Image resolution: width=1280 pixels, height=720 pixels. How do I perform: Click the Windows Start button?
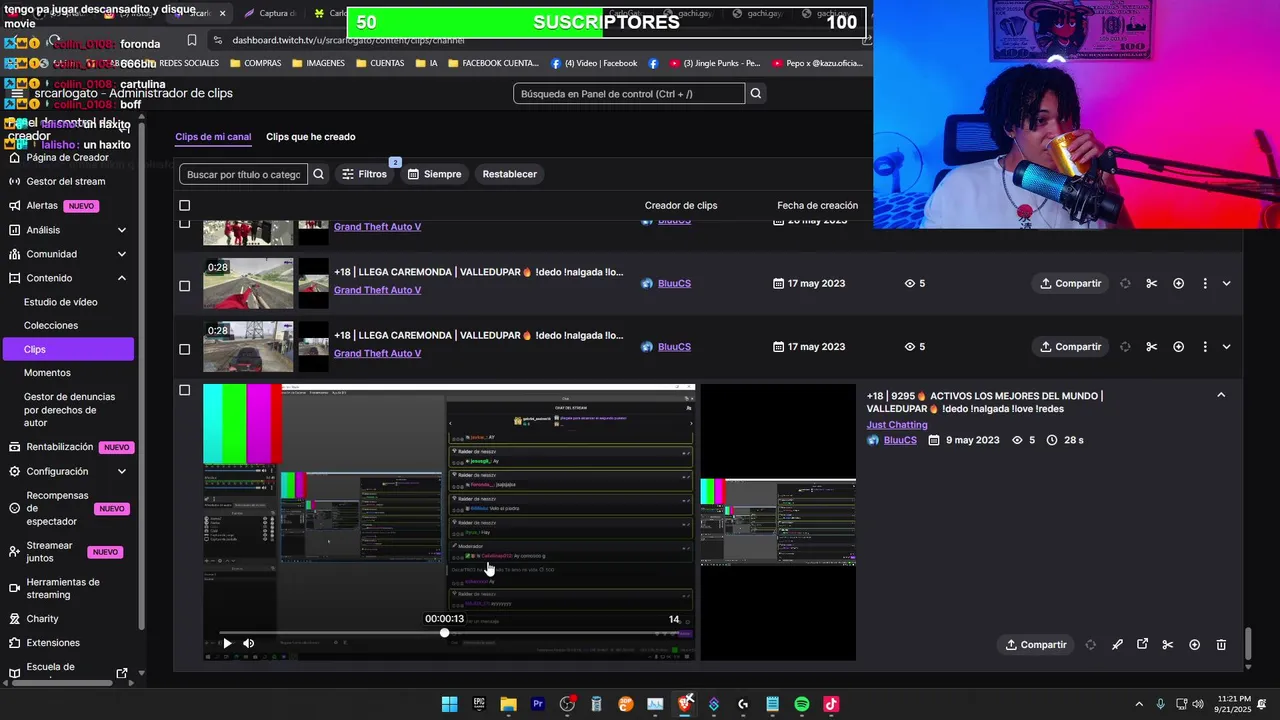coord(449,704)
